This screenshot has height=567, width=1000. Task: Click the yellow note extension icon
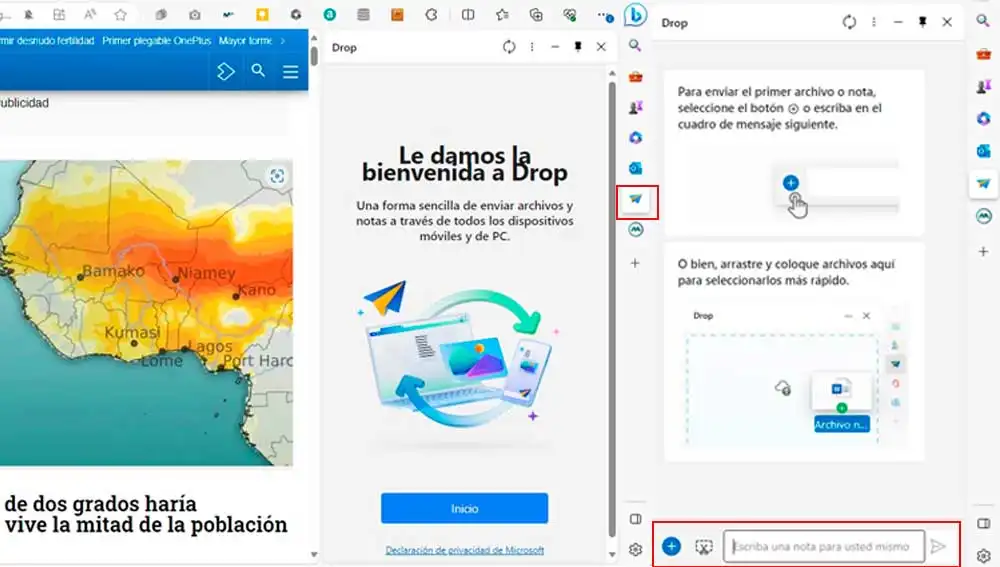click(262, 15)
